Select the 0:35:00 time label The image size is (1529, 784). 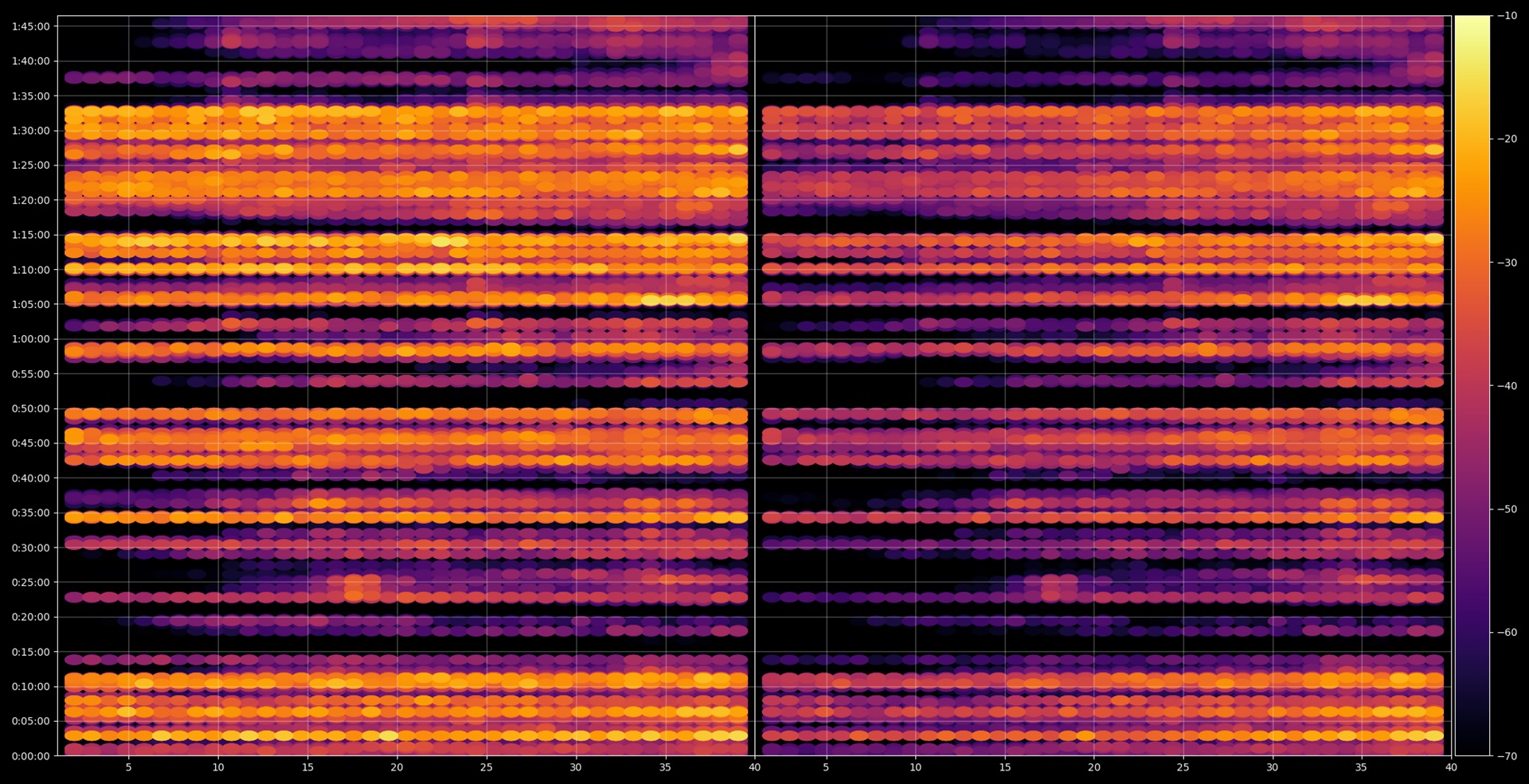(30, 513)
